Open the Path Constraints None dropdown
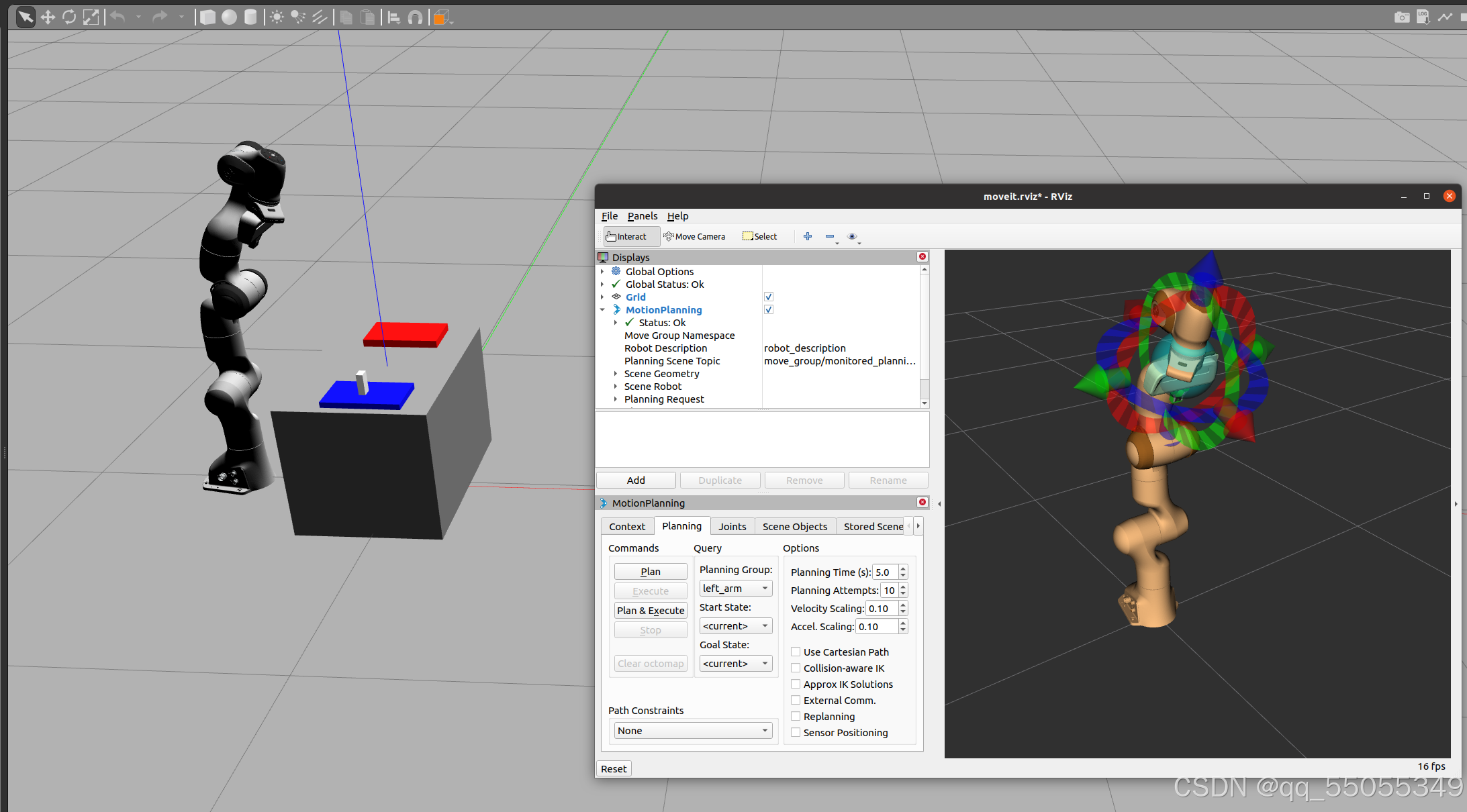 692,730
